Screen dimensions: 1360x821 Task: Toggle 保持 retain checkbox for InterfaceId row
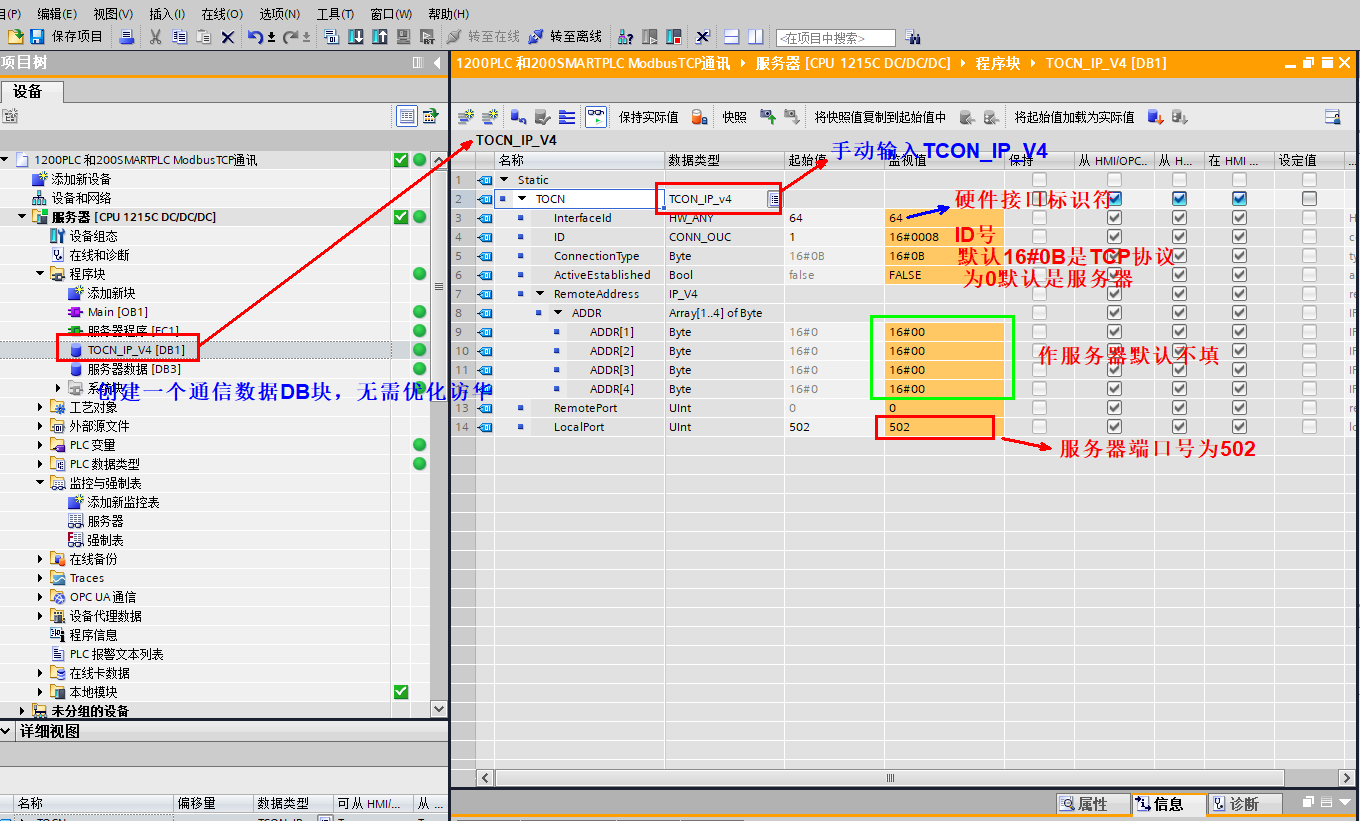tap(1039, 218)
